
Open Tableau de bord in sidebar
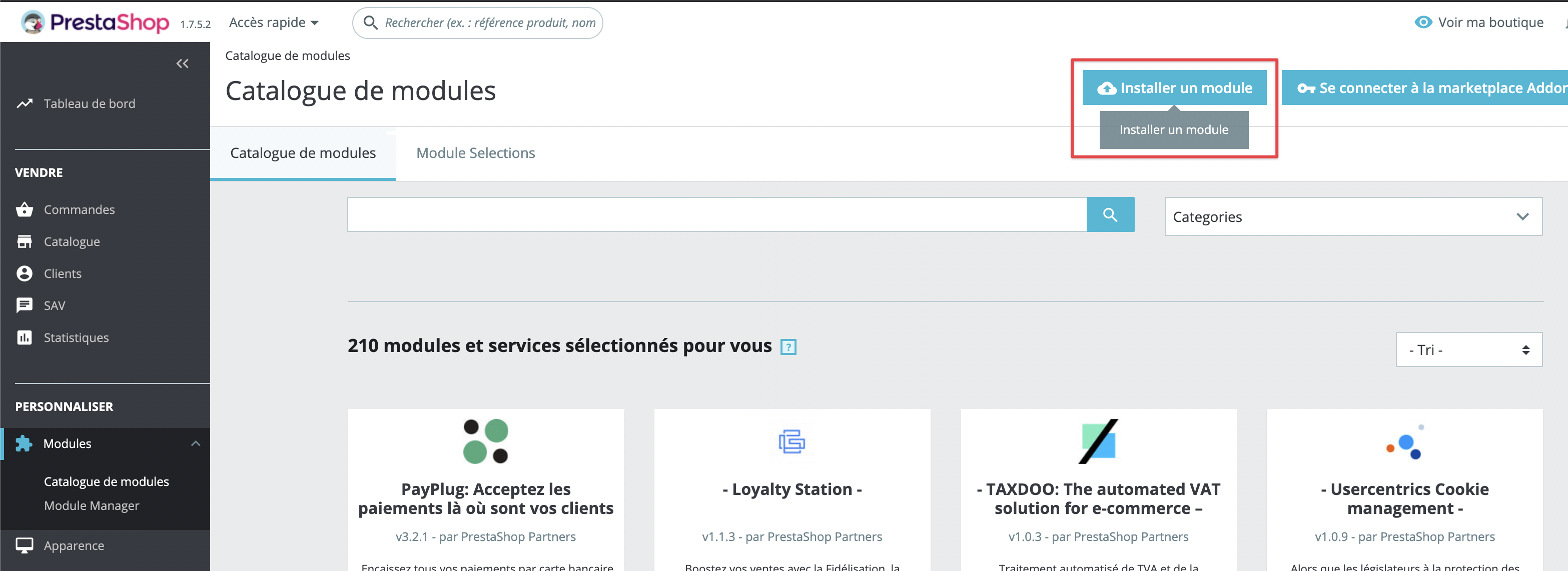pyautogui.click(x=89, y=103)
